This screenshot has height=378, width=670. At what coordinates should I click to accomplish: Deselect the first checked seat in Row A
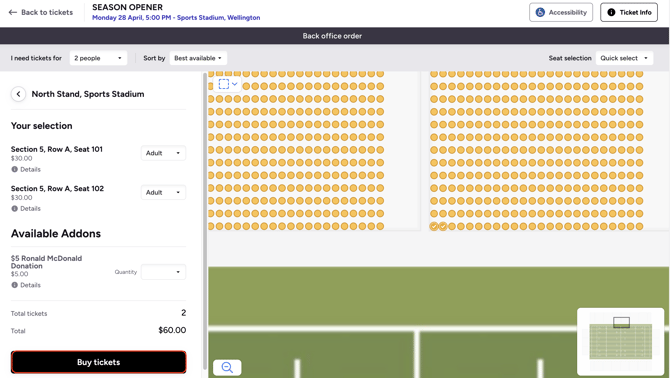pos(434,226)
